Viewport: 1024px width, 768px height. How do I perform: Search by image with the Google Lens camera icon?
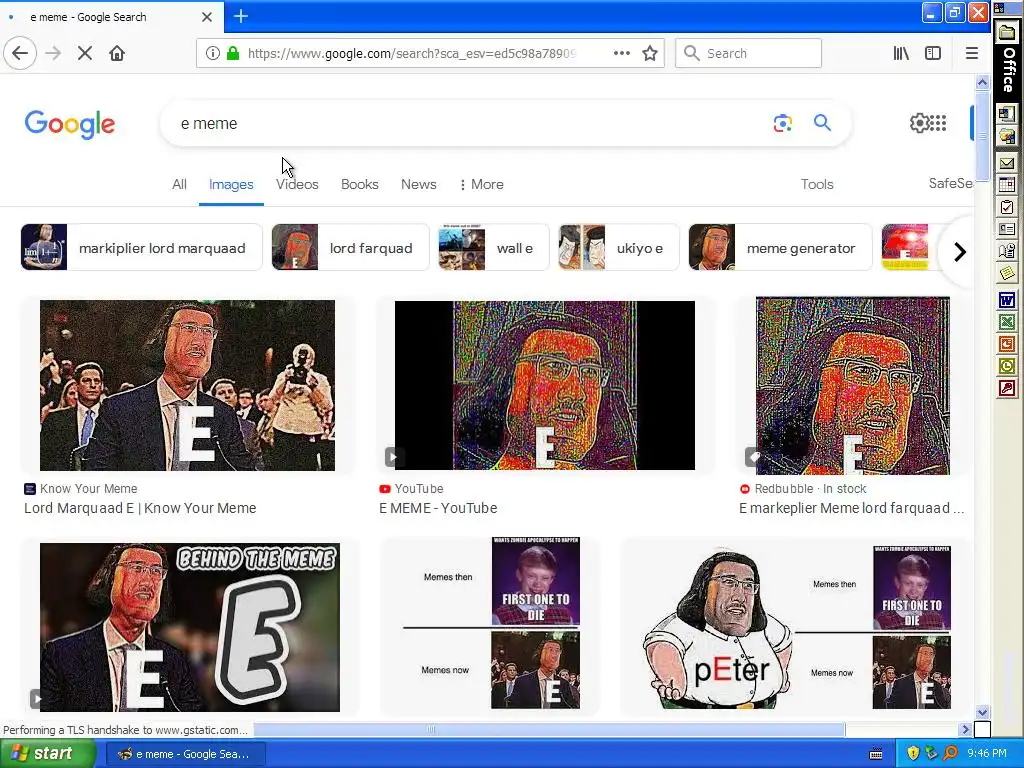[782, 123]
